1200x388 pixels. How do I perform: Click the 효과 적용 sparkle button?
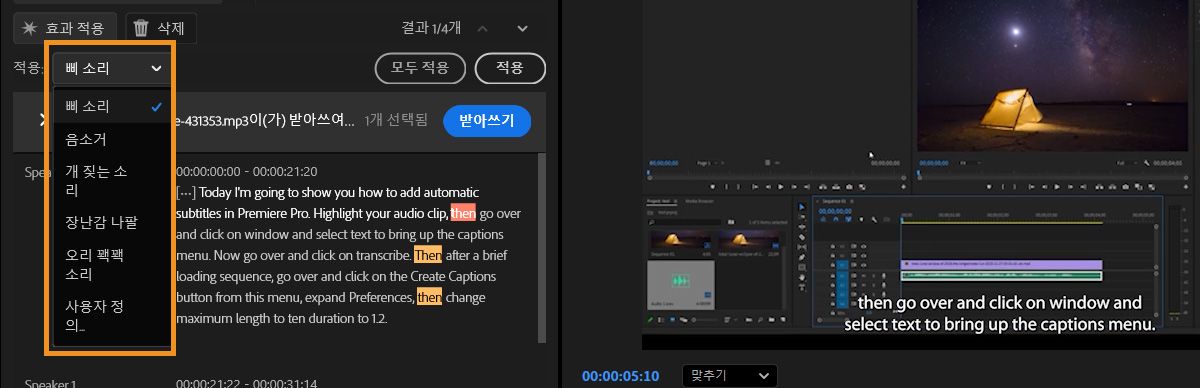coord(65,28)
